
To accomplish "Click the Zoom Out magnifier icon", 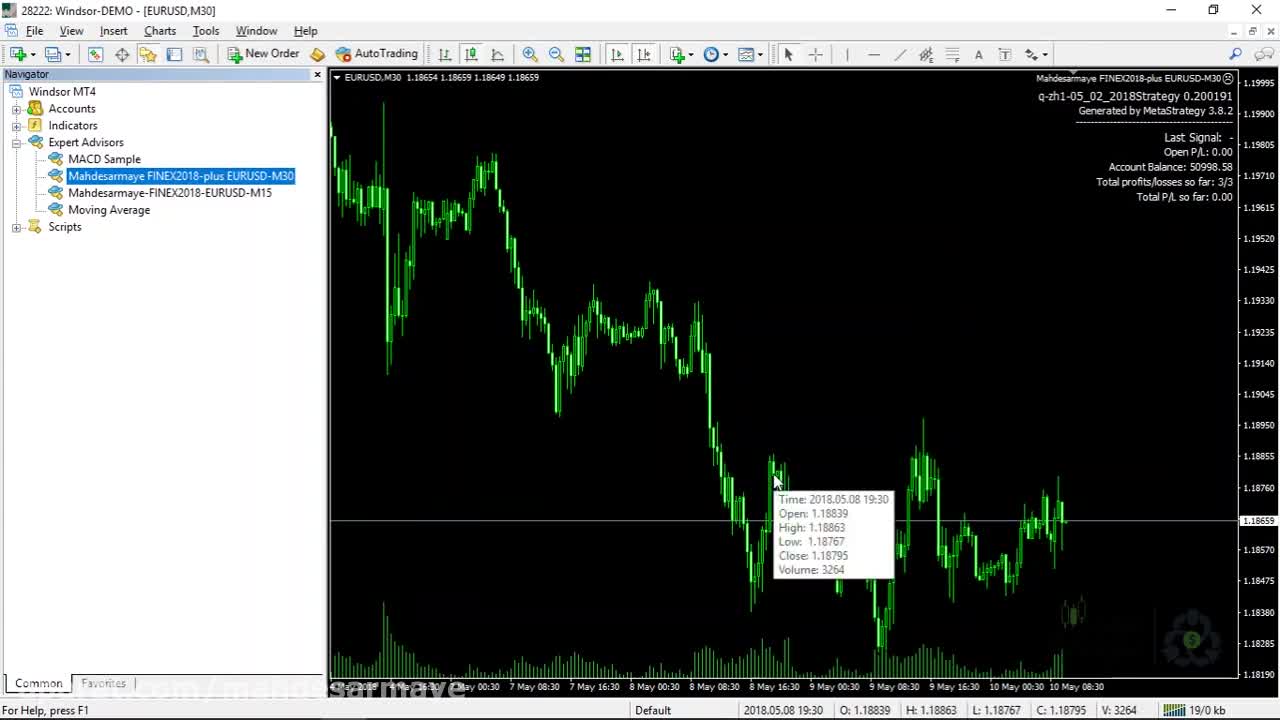I will point(556,55).
